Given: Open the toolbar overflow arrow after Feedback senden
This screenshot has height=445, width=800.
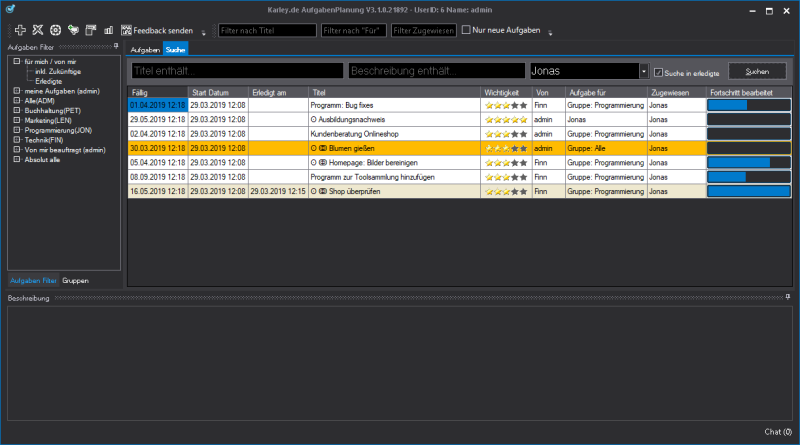Looking at the screenshot, I should coord(204,32).
